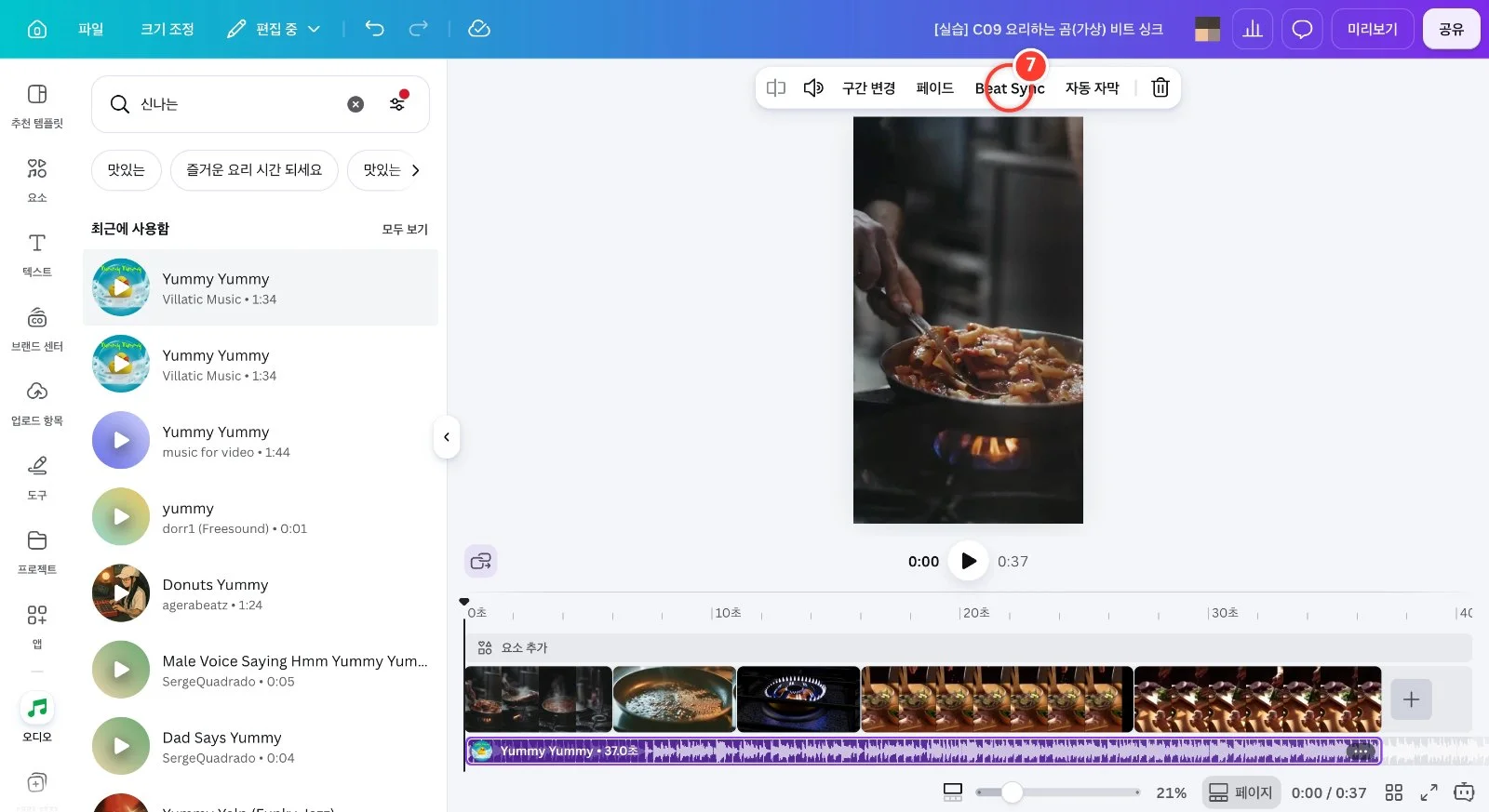Click 구간 변경 in audio toolbar
Viewport: 1489px width, 812px height.
click(868, 88)
